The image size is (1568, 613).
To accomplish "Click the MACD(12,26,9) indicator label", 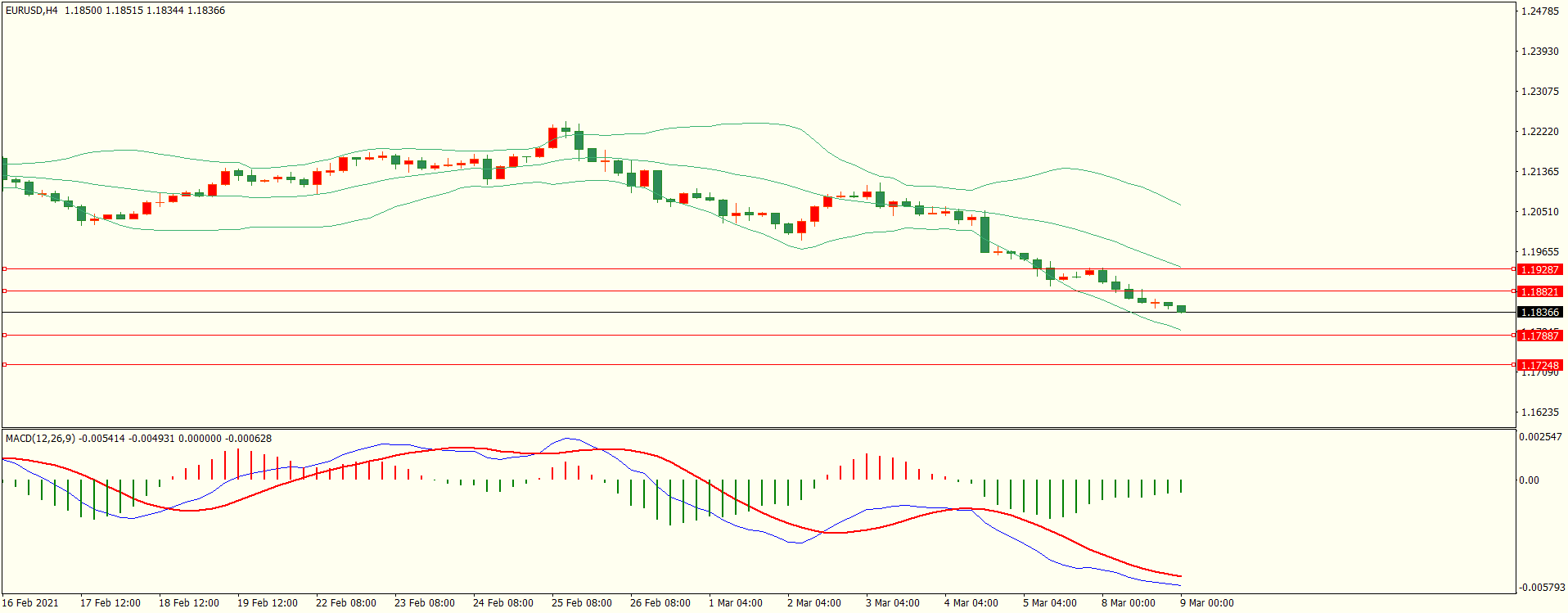I will coord(40,439).
